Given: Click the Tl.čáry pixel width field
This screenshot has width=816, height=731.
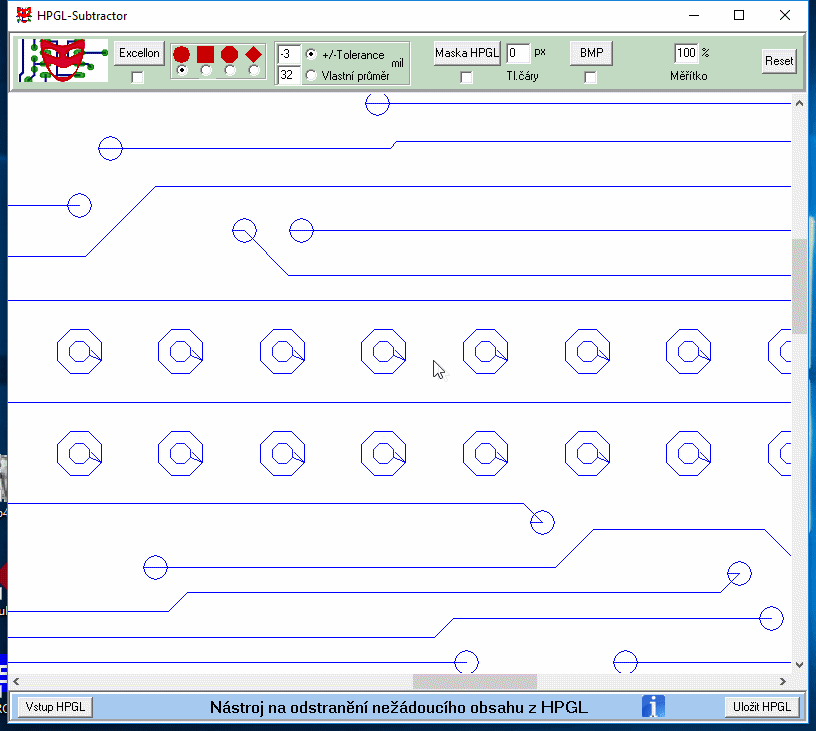Looking at the screenshot, I should [518, 53].
